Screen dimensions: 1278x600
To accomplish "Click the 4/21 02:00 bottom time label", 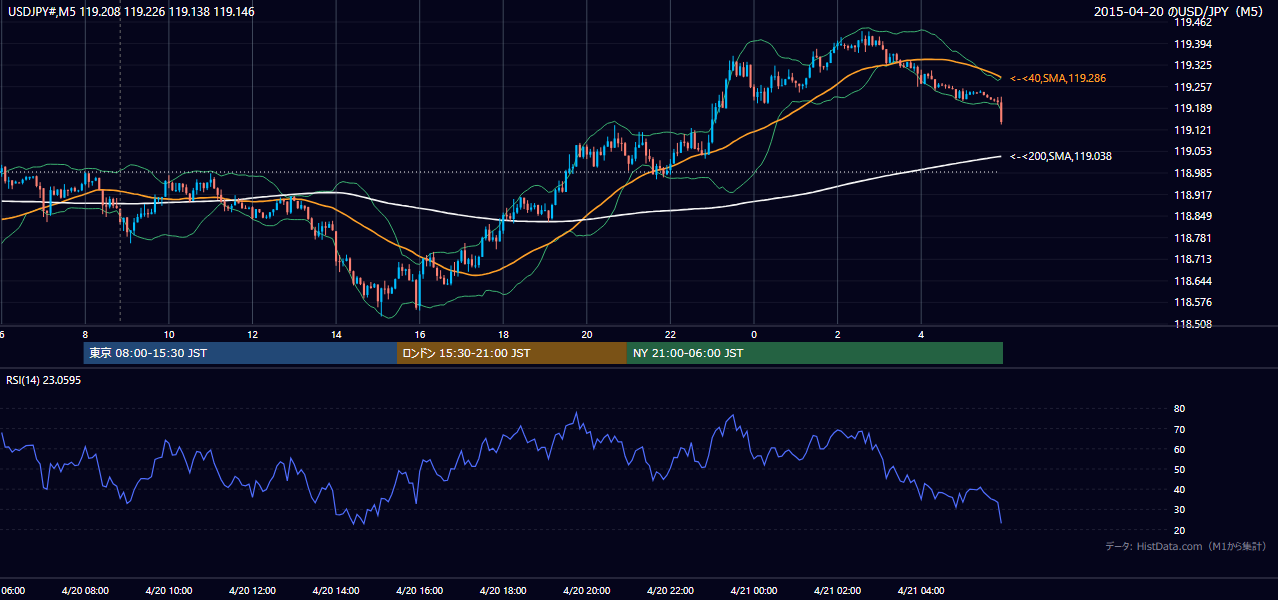I will [837, 590].
